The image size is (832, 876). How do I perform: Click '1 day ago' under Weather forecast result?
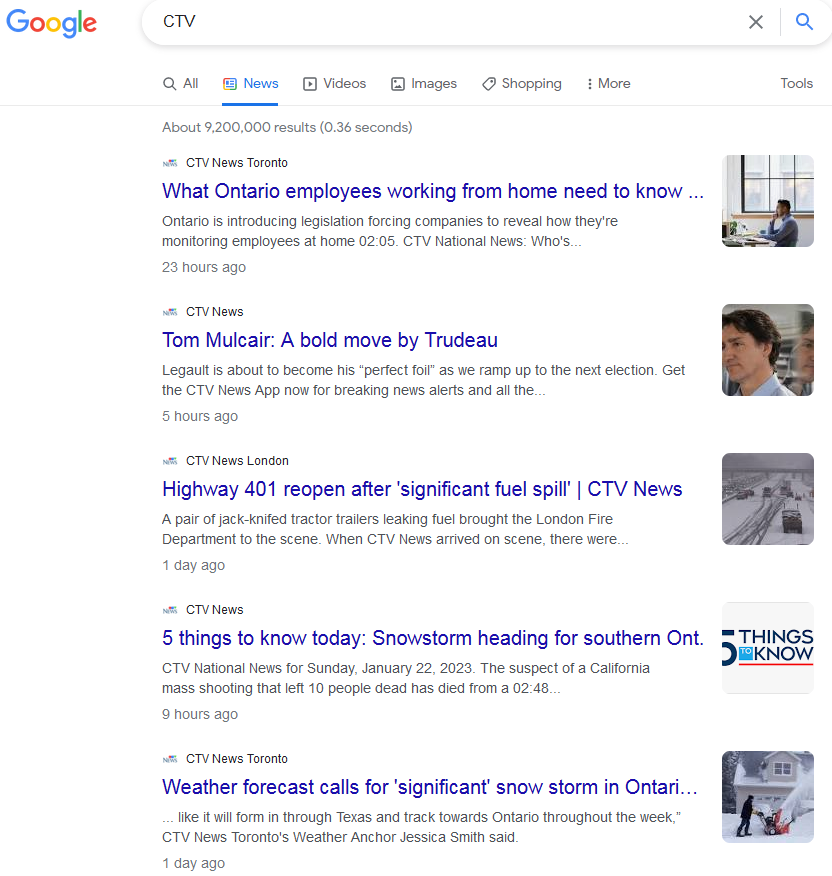coord(193,864)
